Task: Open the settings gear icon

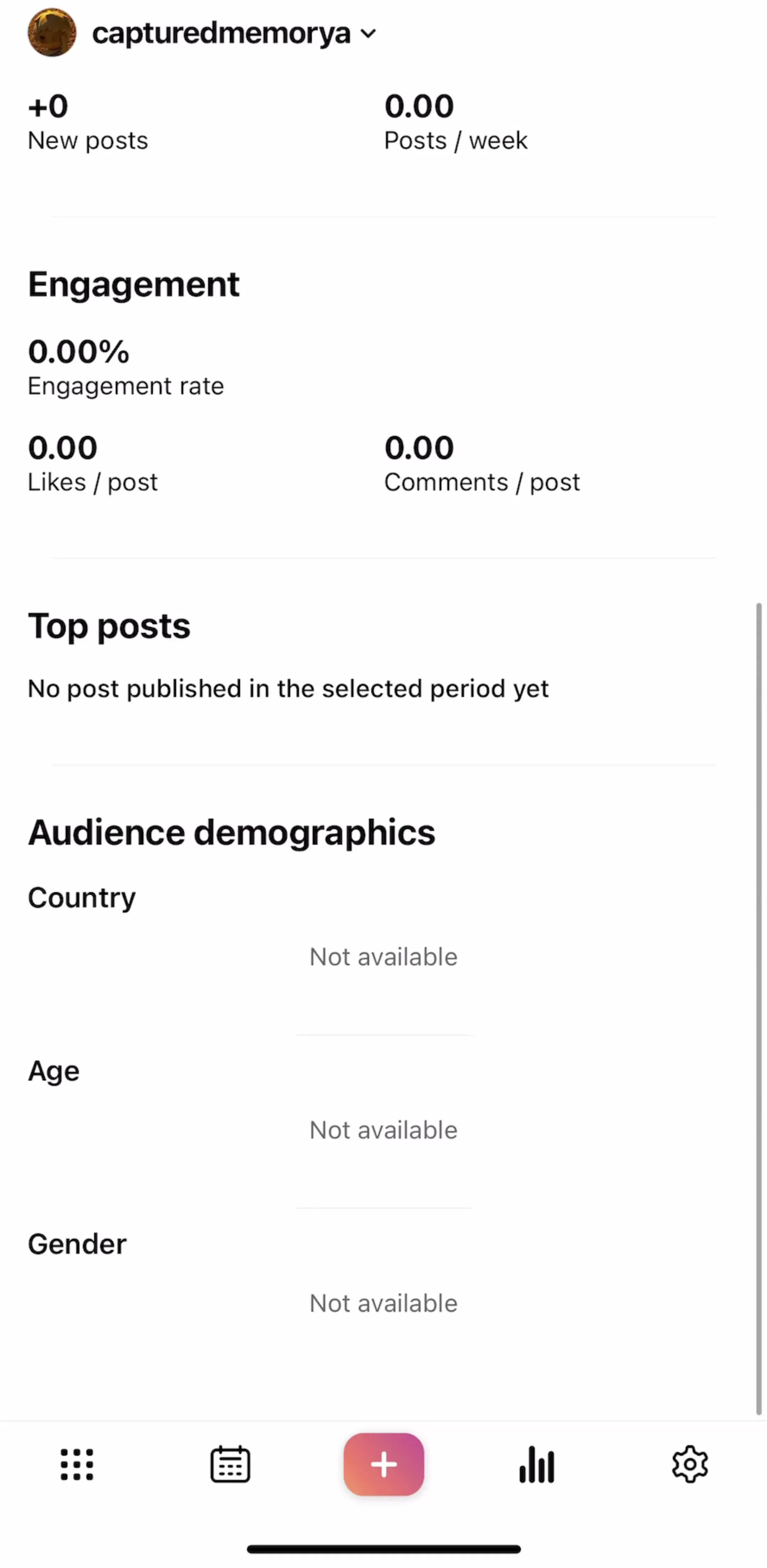Action: tap(690, 1465)
